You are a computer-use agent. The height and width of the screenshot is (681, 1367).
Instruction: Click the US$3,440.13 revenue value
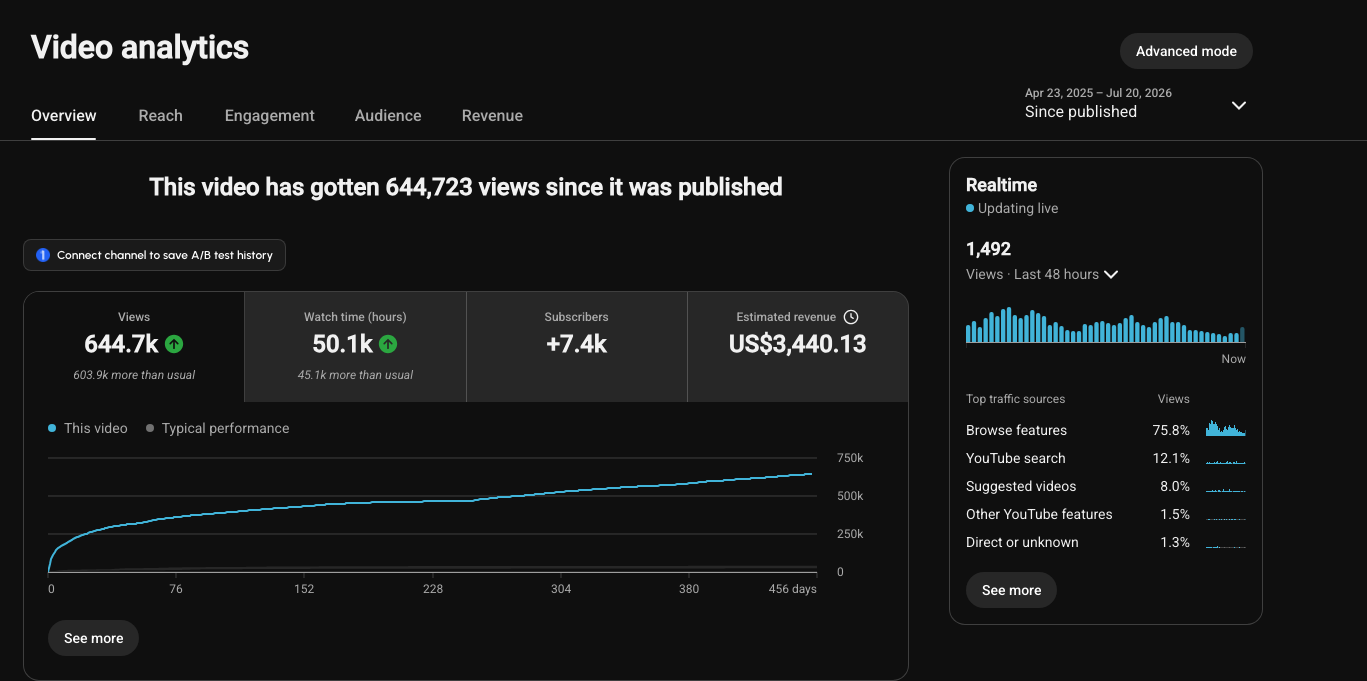(x=798, y=344)
